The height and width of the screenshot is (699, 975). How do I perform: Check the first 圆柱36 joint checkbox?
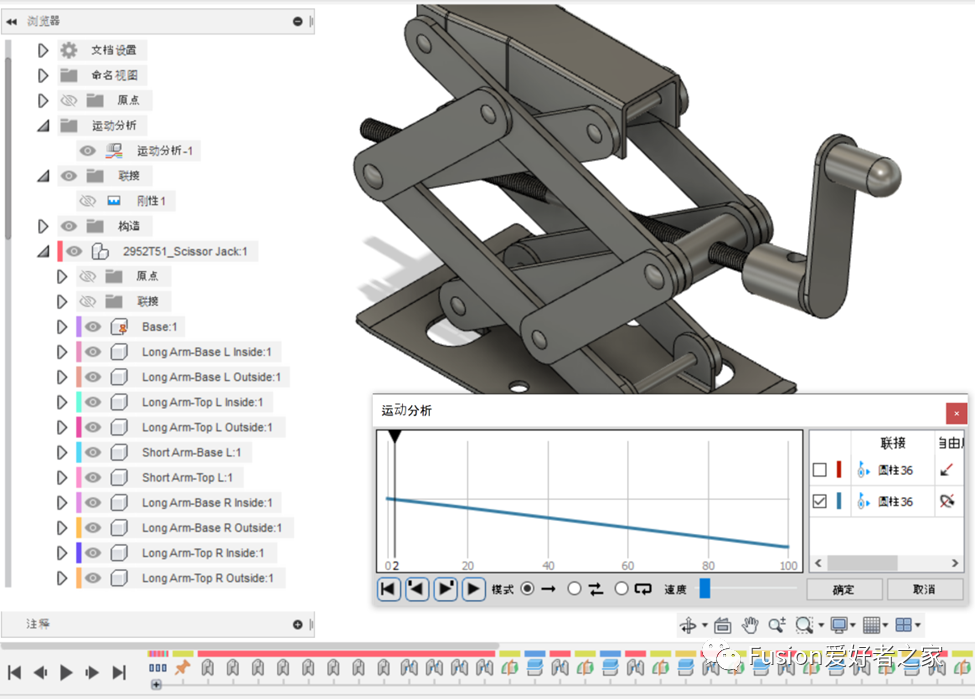(820, 469)
